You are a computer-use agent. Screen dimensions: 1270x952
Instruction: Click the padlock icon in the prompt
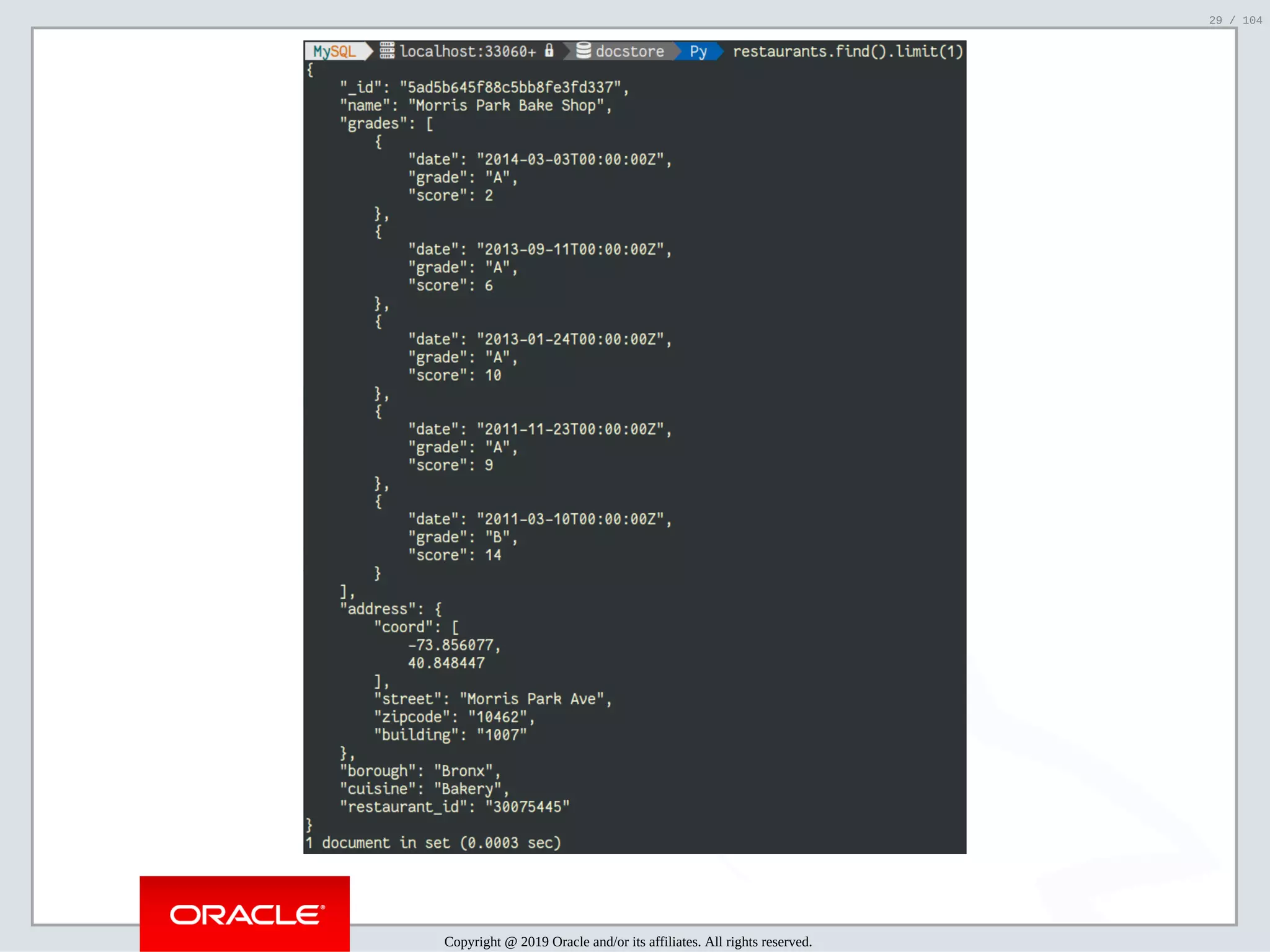[x=549, y=51]
